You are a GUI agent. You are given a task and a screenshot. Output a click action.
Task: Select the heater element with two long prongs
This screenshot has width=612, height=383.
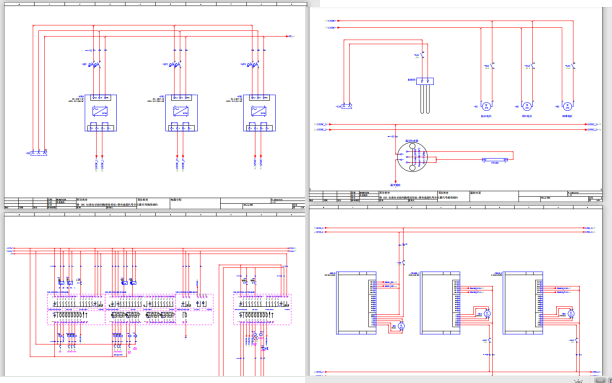425,96
